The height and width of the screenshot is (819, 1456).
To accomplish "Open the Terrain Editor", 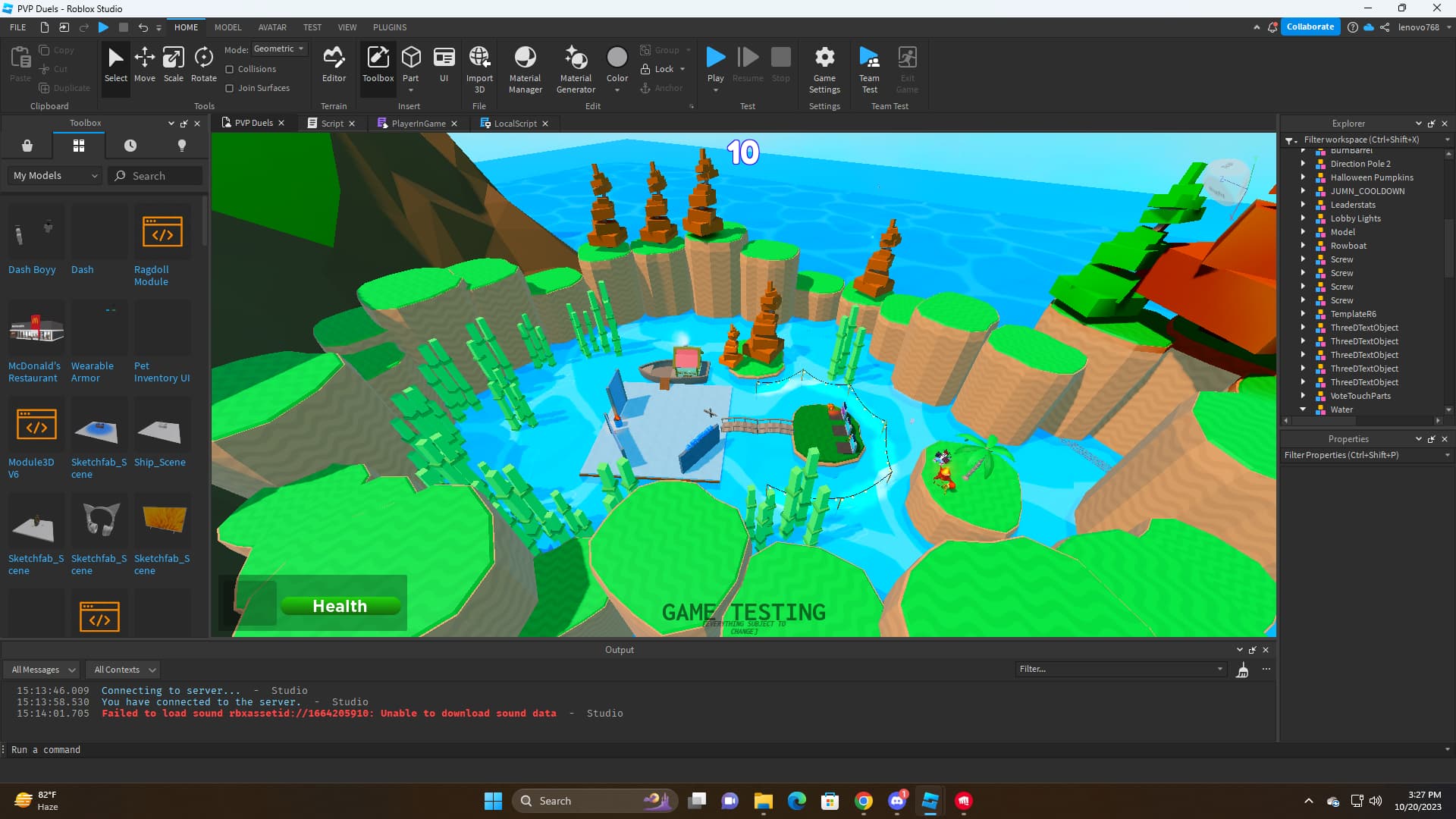I will coord(334,64).
